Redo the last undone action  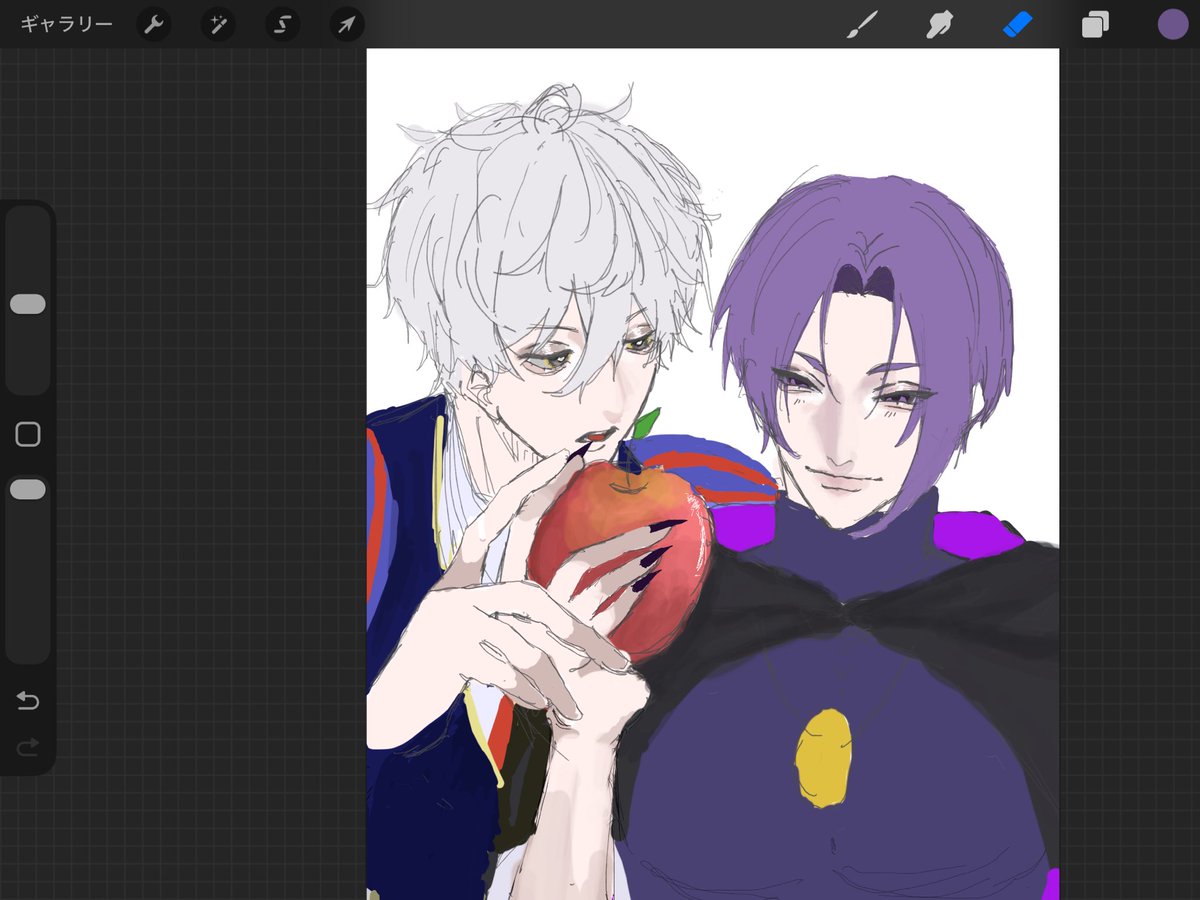tap(28, 746)
